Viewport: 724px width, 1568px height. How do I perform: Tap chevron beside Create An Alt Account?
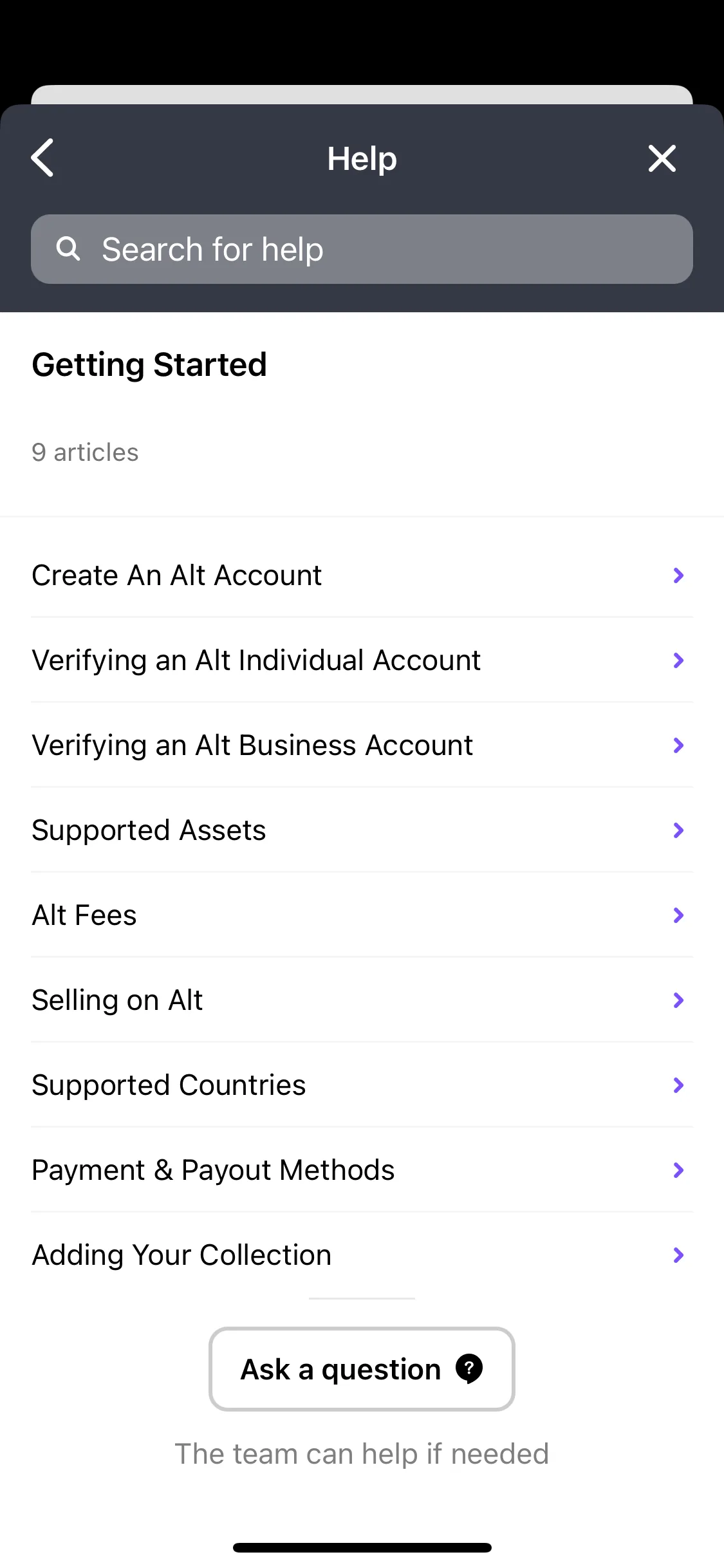pyautogui.click(x=678, y=575)
